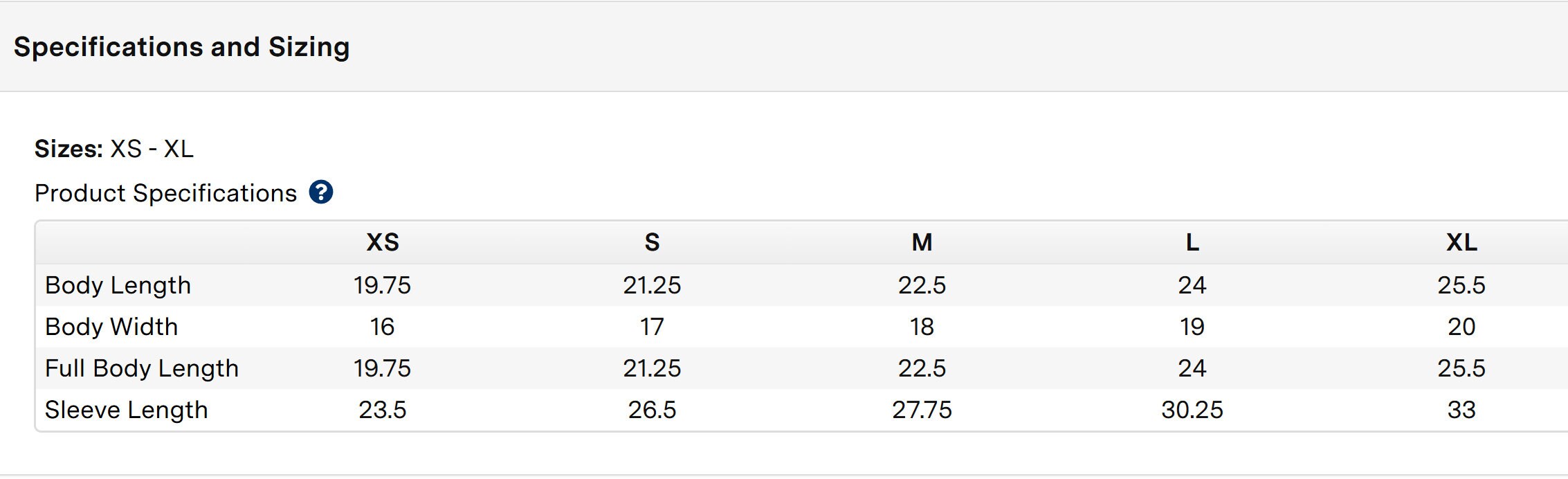The height and width of the screenshot is (479, 1568).
Task: Select the Body Length row label
Action: 118,285
